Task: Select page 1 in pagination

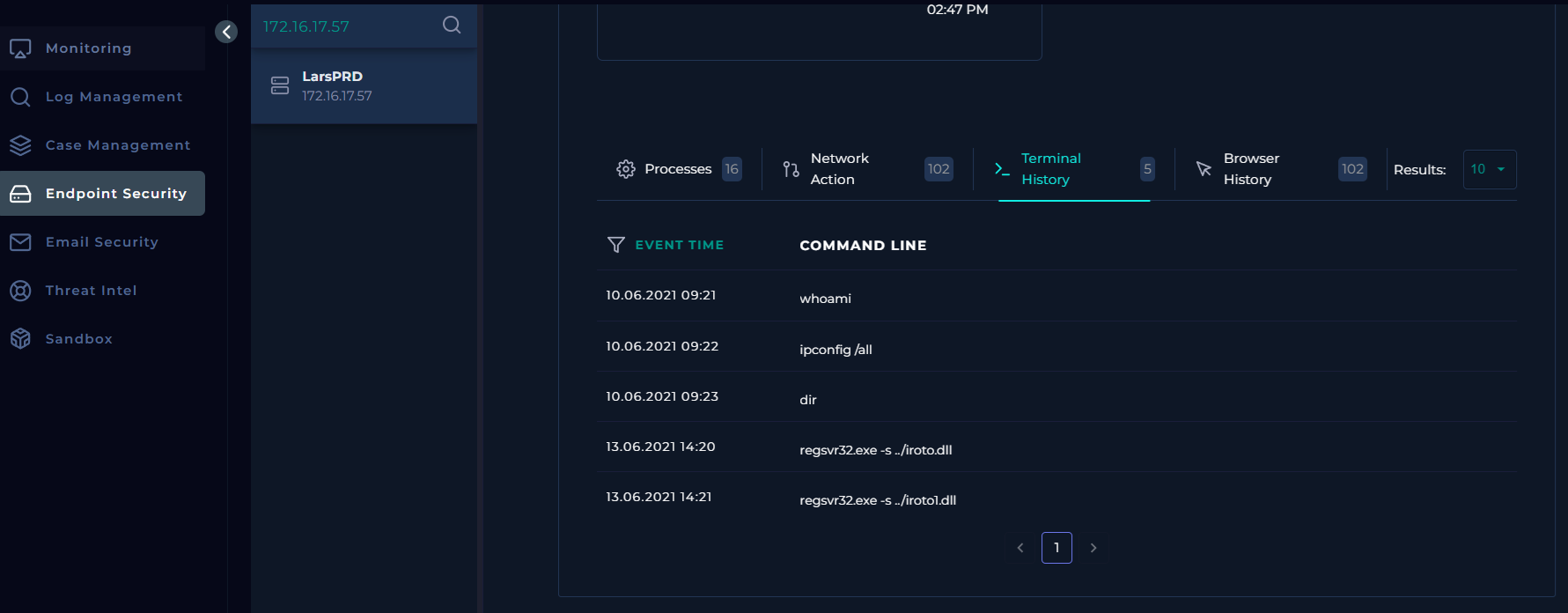Action: point(1056,548)
